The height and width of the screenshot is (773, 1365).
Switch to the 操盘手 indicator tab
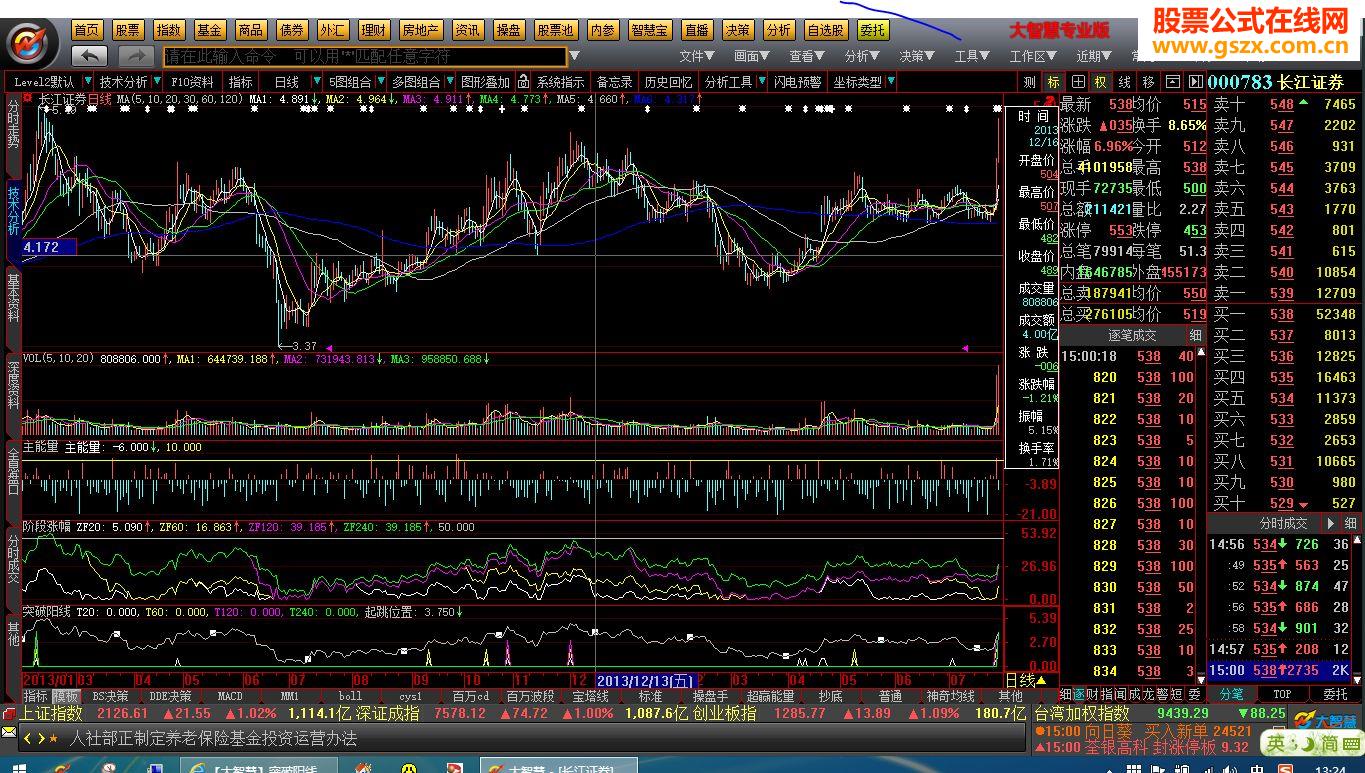coord(710,695)
